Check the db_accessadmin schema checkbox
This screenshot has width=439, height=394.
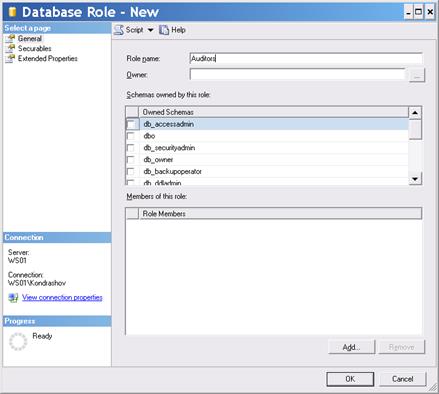point(131,124)
